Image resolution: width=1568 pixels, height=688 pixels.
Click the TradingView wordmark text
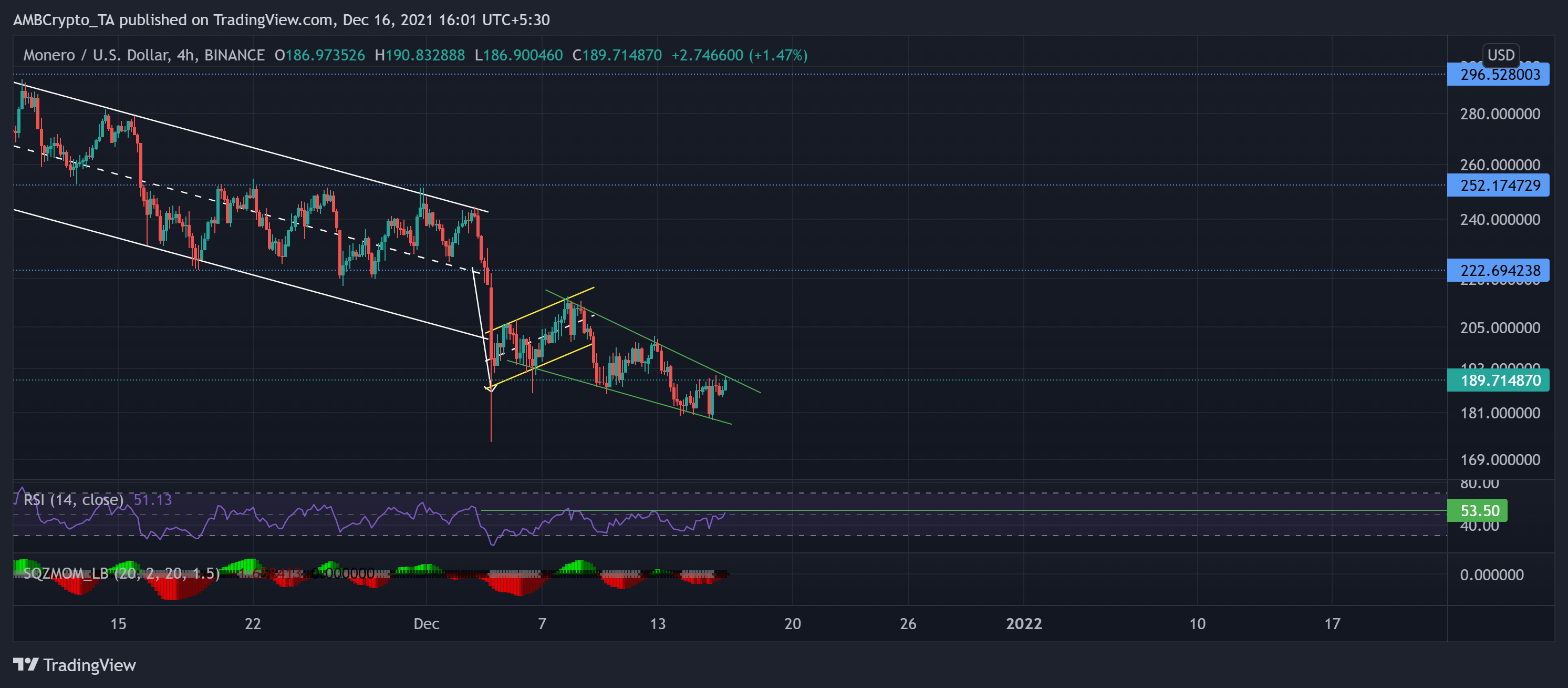pyautogui.click(x=89, y=665)
